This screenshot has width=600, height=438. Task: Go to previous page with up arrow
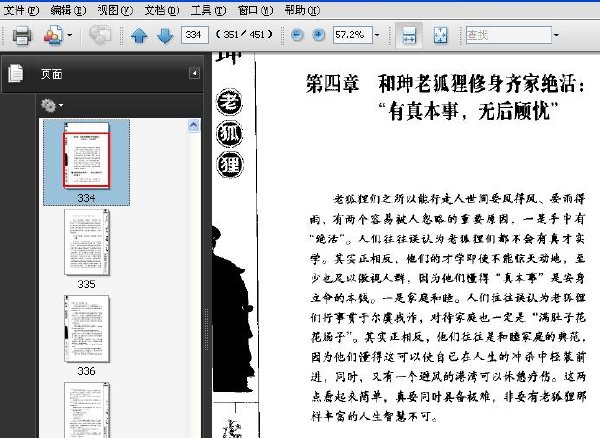[139, 36]
